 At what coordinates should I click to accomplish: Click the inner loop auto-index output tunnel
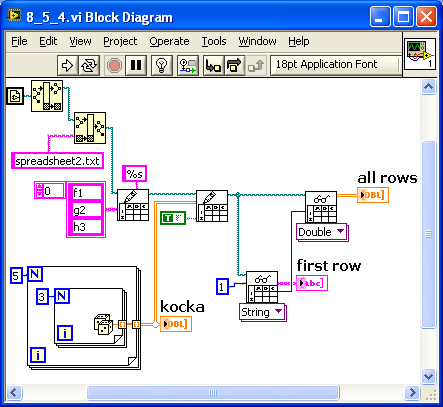pos(122,324)
